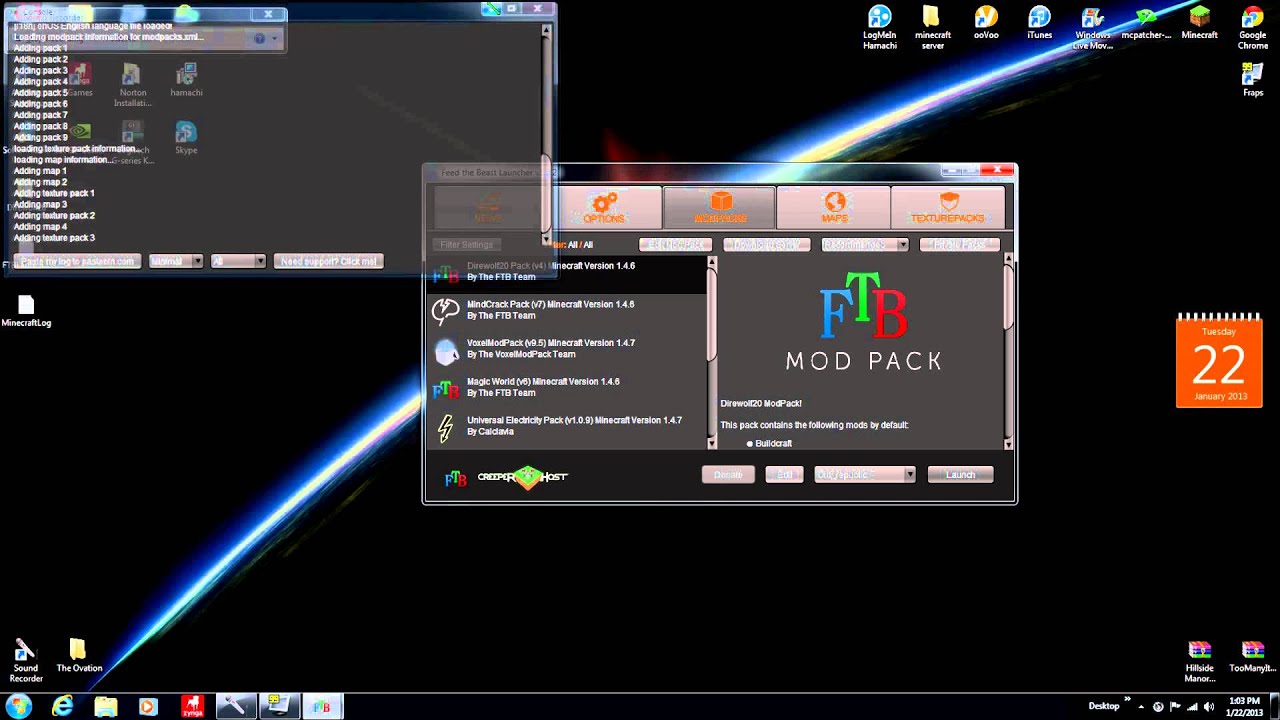The height and width of the screenshot is (720, 1280).
Task: Open the Maps tab
Action: 834,207
